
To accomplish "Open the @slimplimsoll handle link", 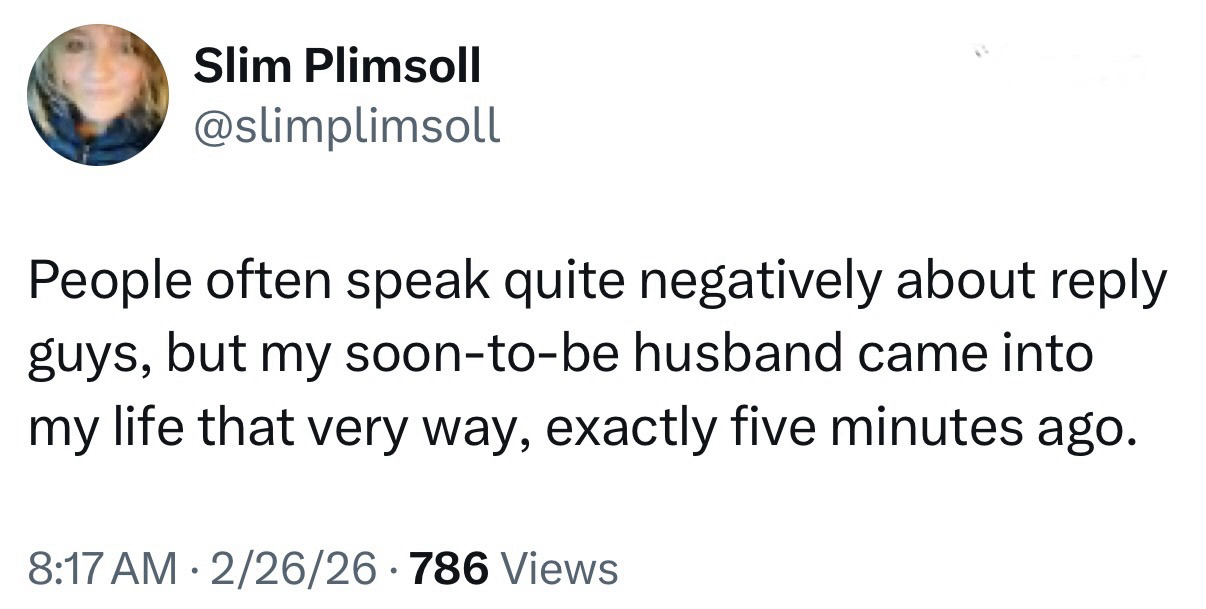I will (x=346, y=127).
